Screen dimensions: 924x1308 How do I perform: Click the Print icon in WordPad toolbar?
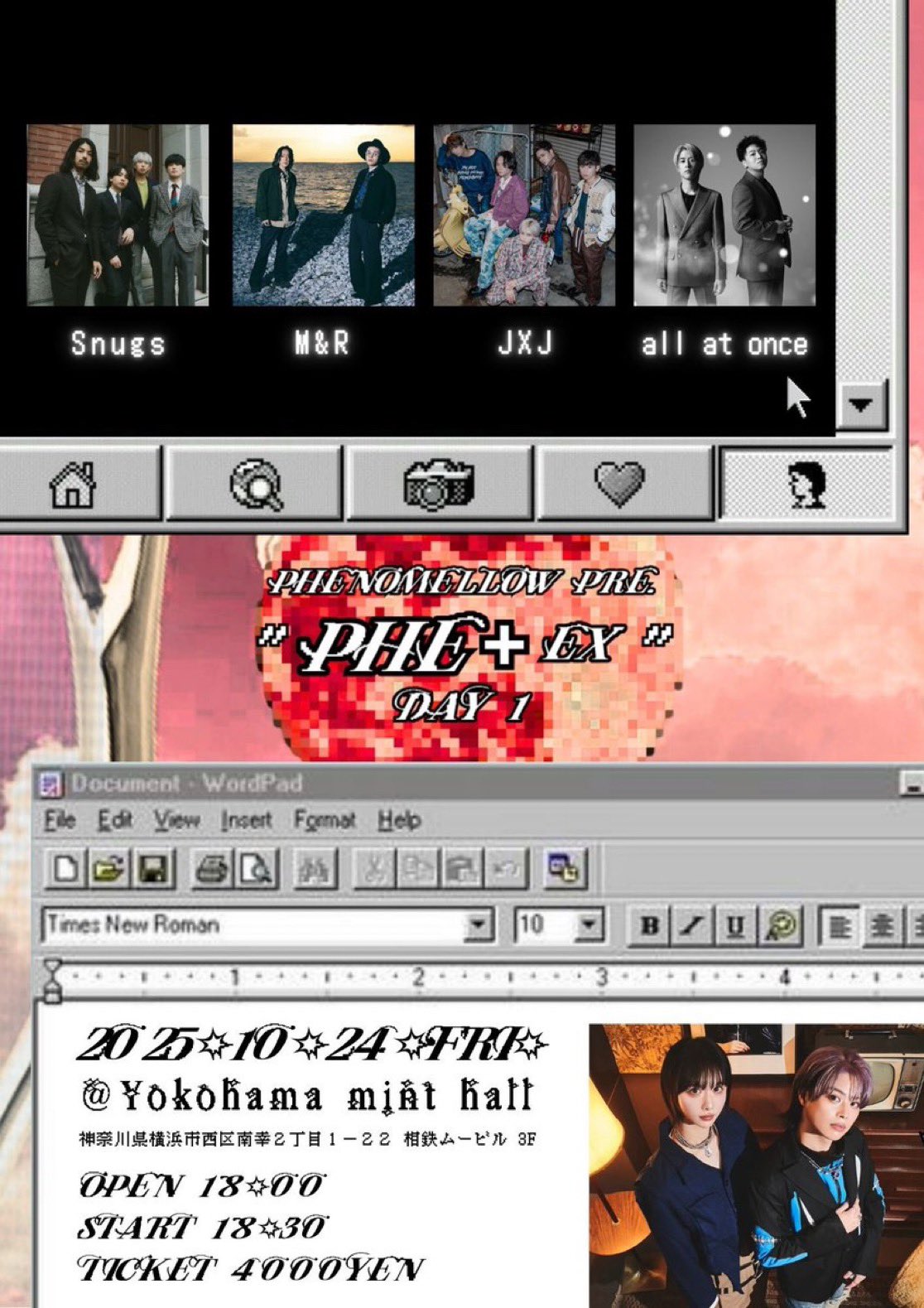pos(212,869)
